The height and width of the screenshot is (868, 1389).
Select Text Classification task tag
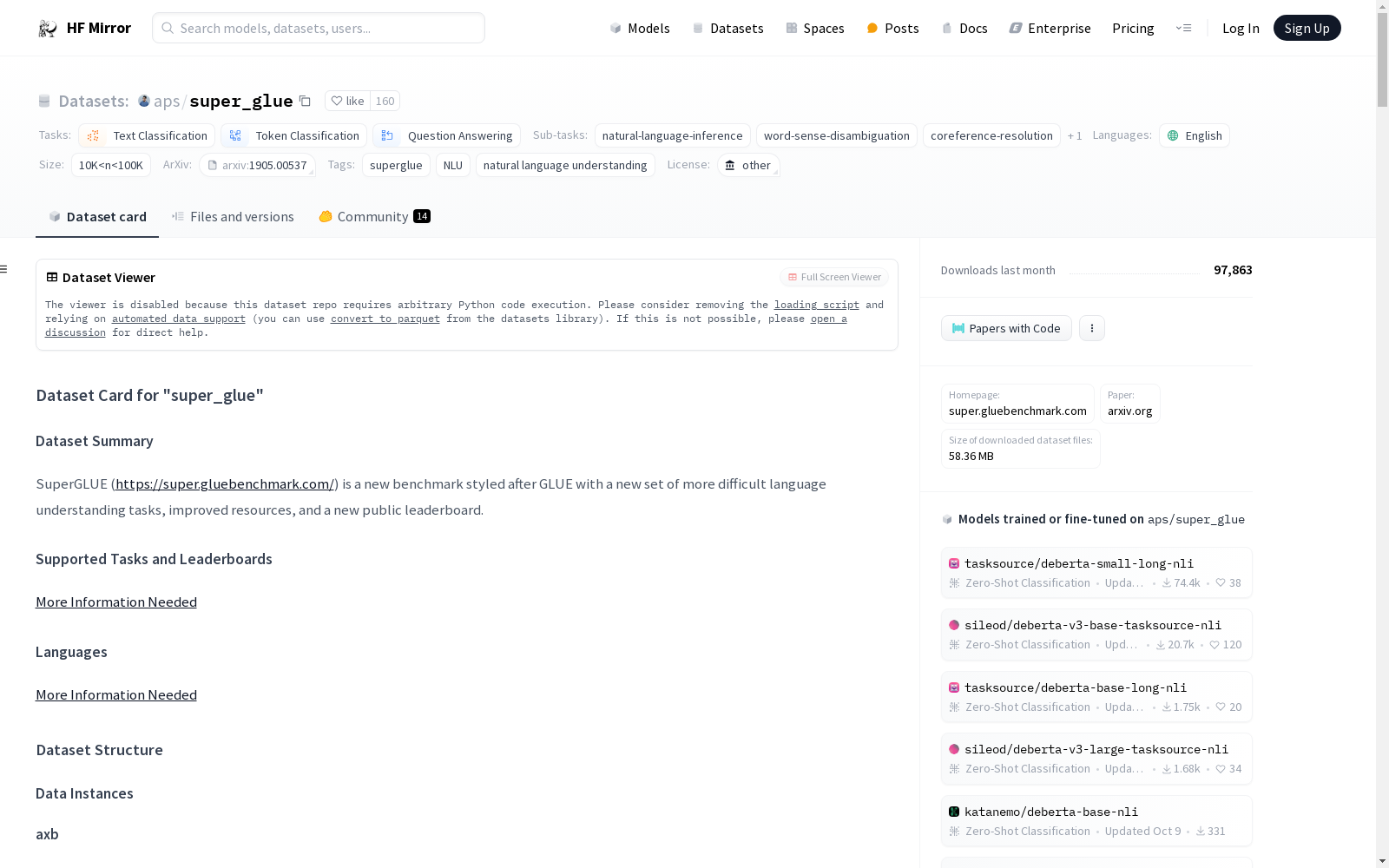click(x=147, y=135)
